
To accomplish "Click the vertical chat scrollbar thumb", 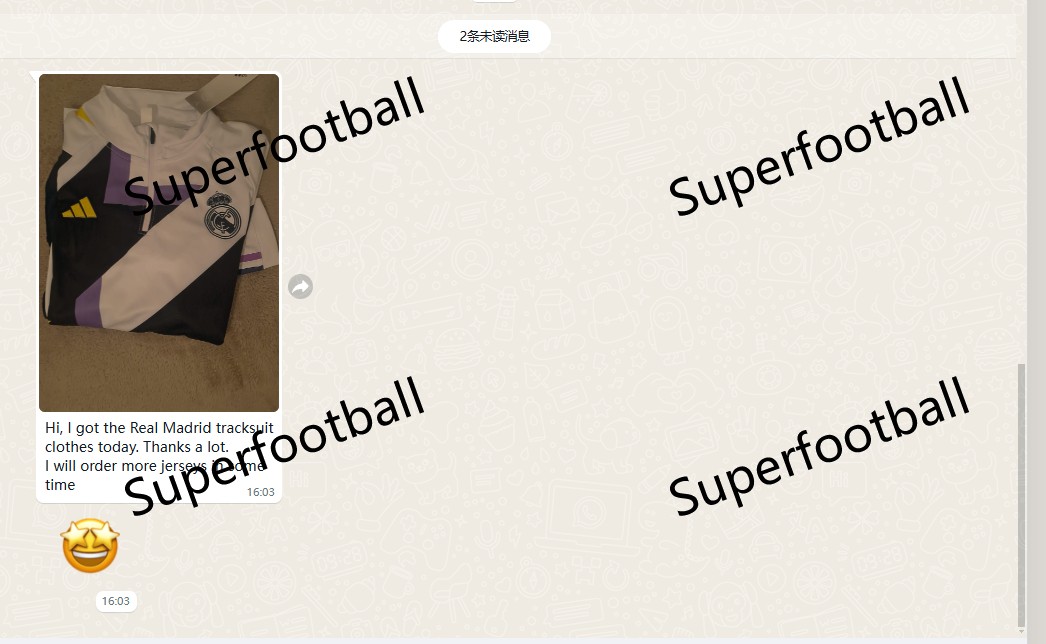I will pyautogui.click(x=1021, y=495).
